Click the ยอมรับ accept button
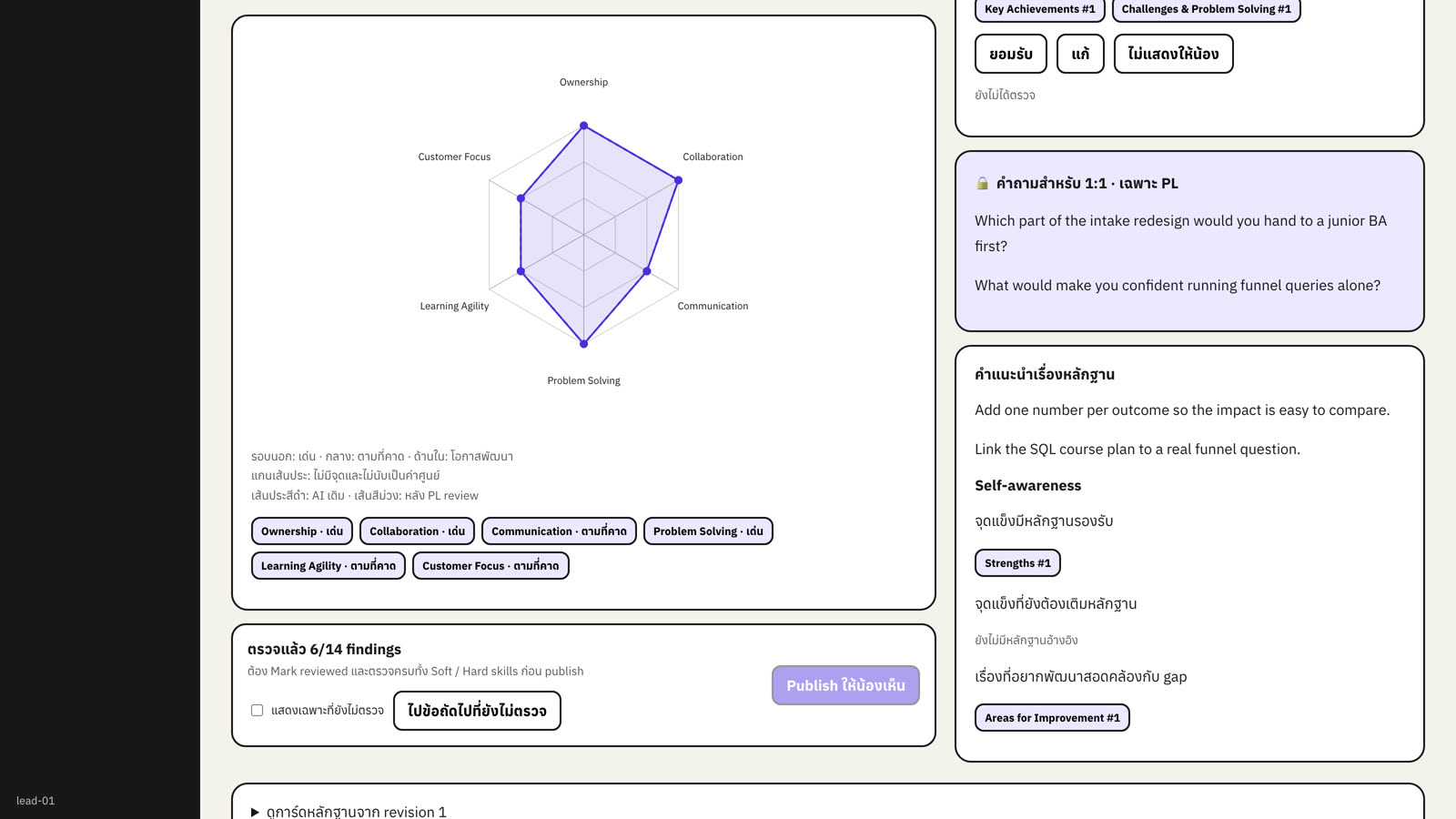Screen dimensions: 1456x819 [x=1011, y=54]
